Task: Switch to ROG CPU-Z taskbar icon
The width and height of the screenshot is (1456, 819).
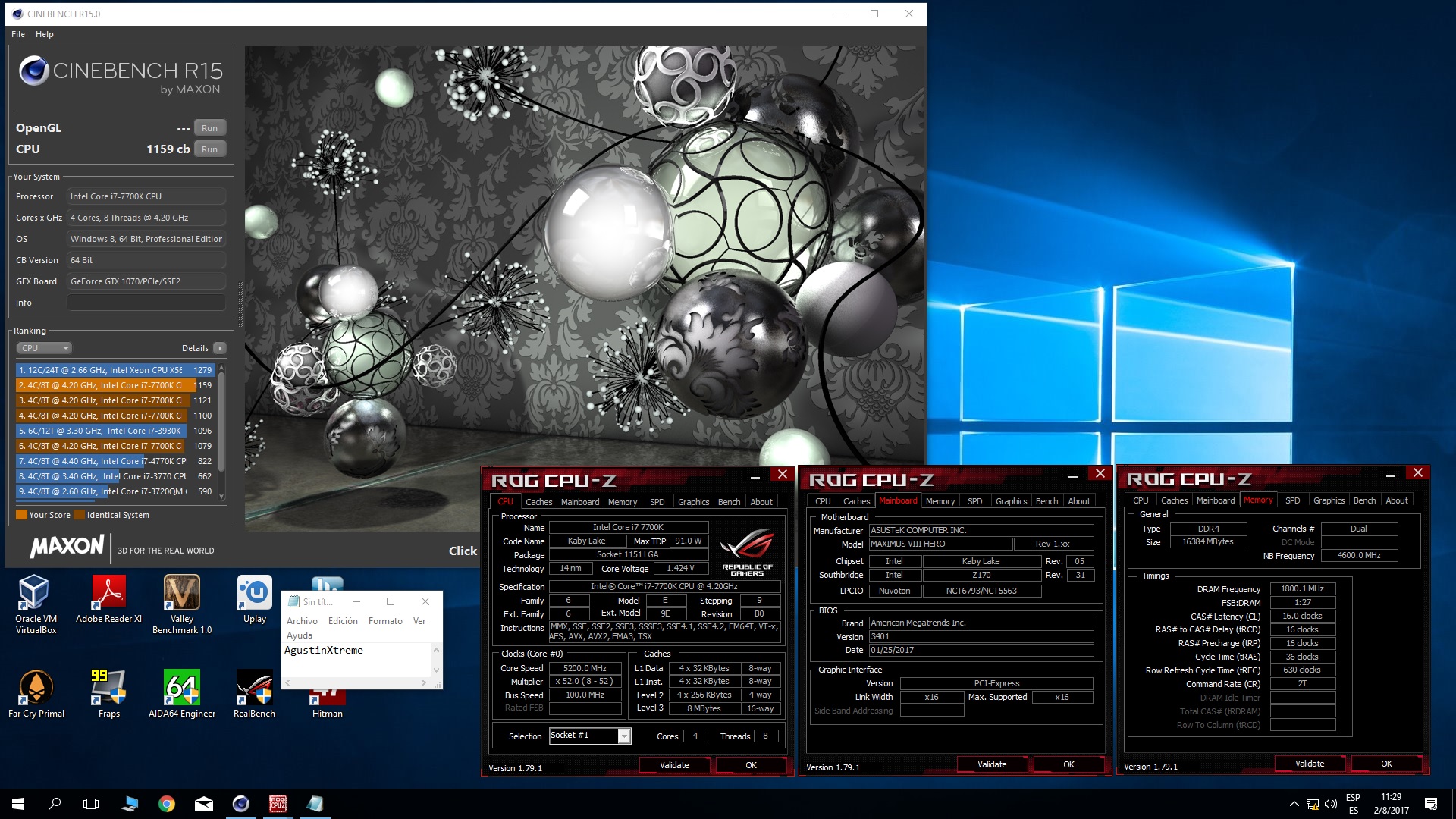Action: (278, 804)
